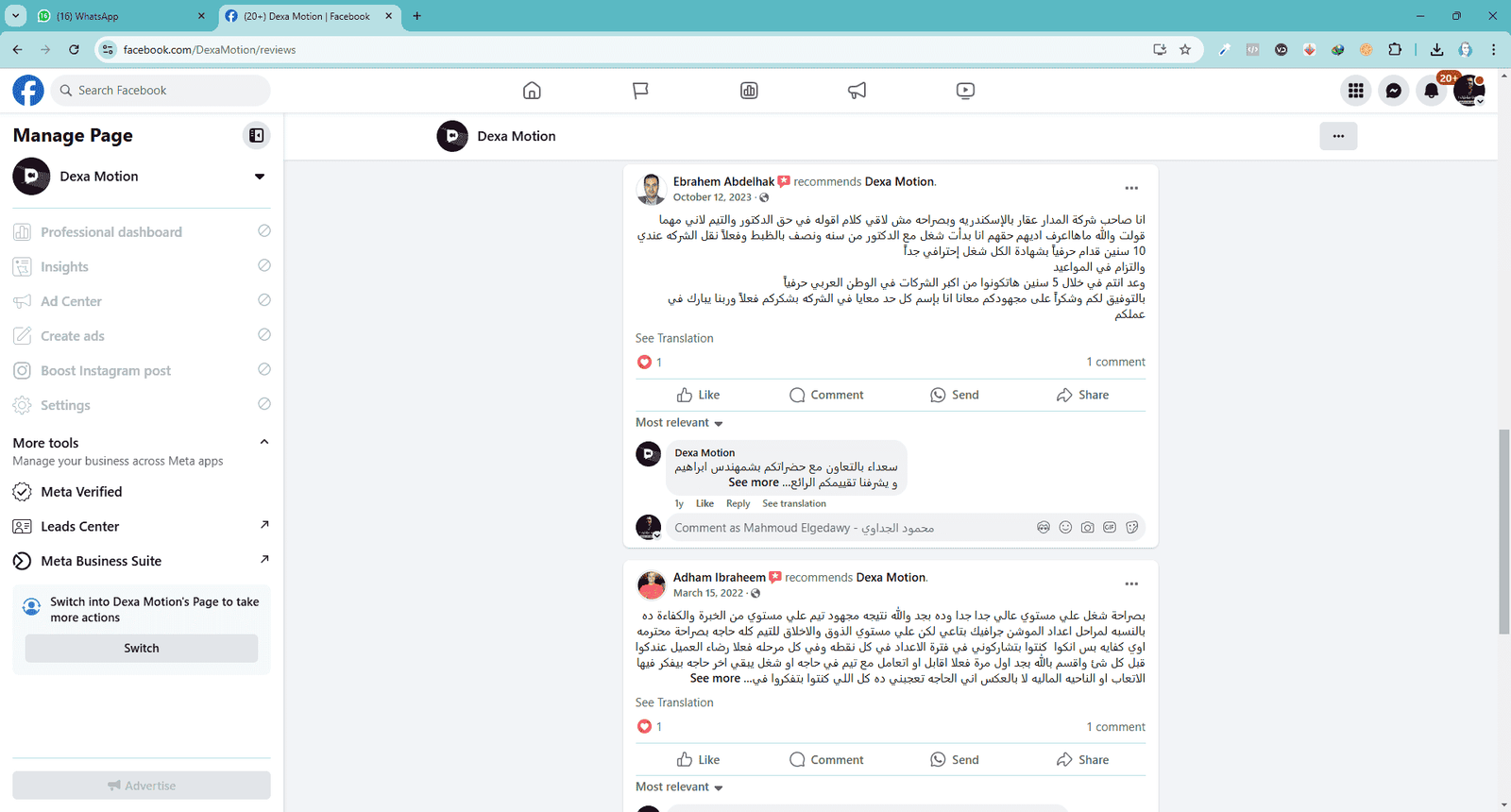Open the Pages flag icon in top navigation
The width and height of the screenshot is (1511, 812).
pos(640,91)
